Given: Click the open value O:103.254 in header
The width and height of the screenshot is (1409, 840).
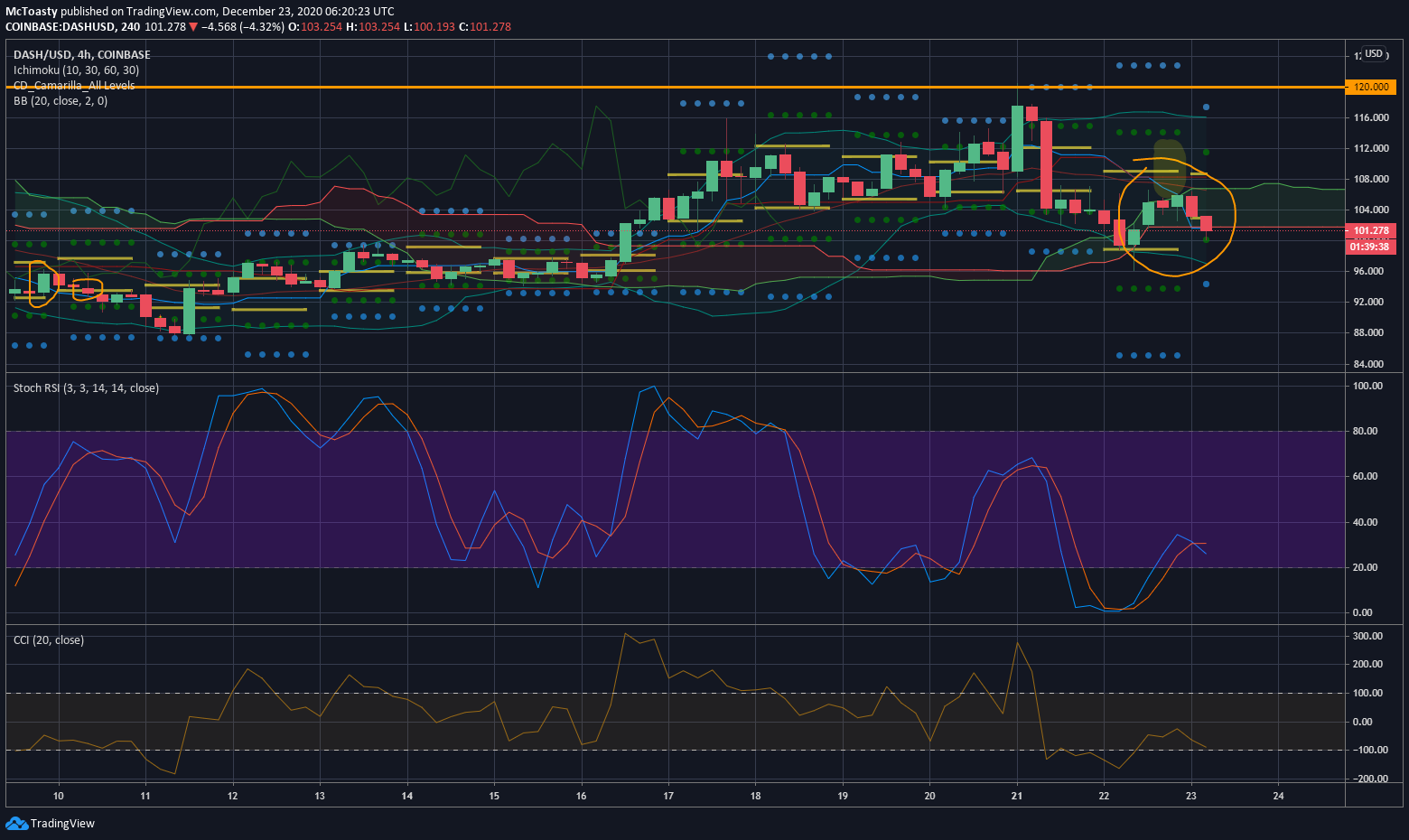Looking at the screenshot, I should click(x=315, y=27).
